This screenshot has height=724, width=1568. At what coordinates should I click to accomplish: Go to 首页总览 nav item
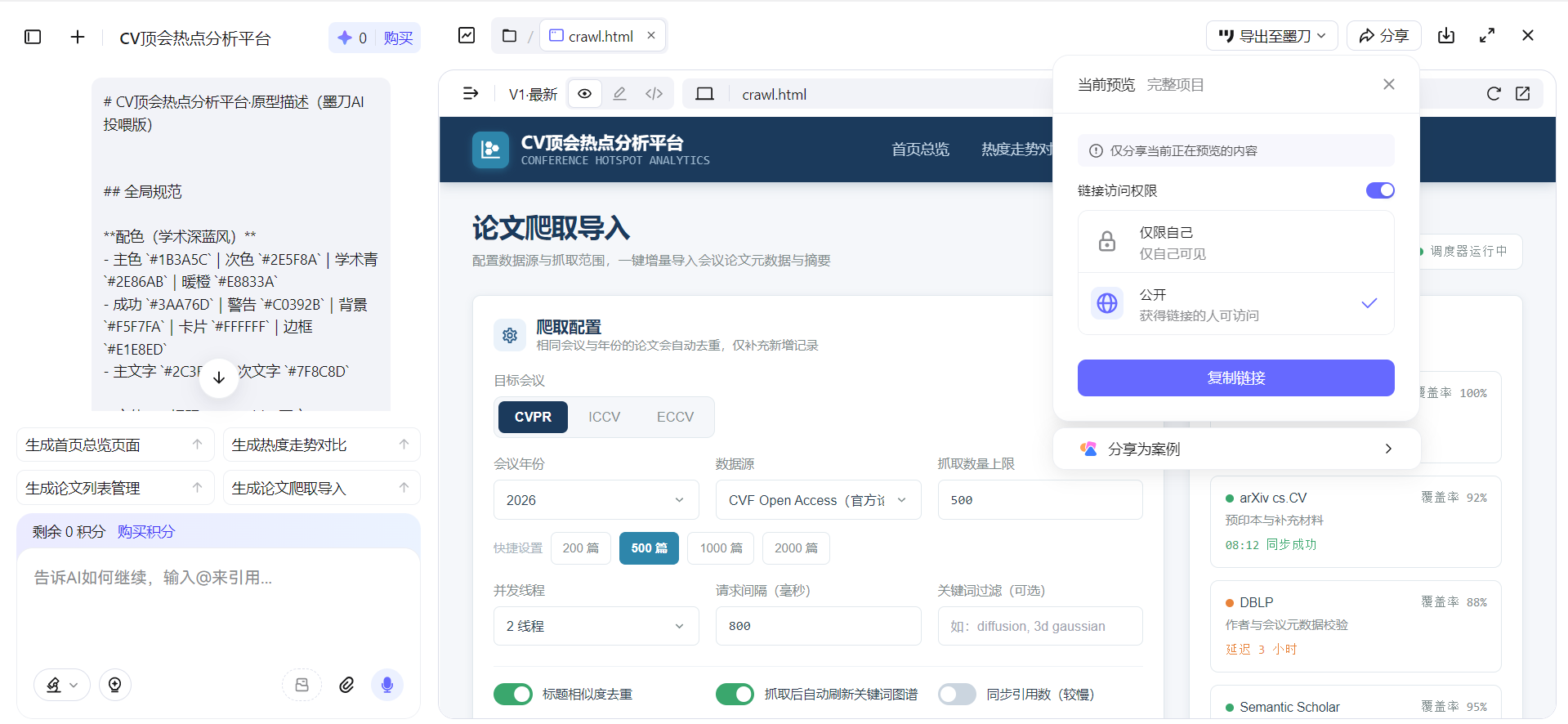(921, 150)
